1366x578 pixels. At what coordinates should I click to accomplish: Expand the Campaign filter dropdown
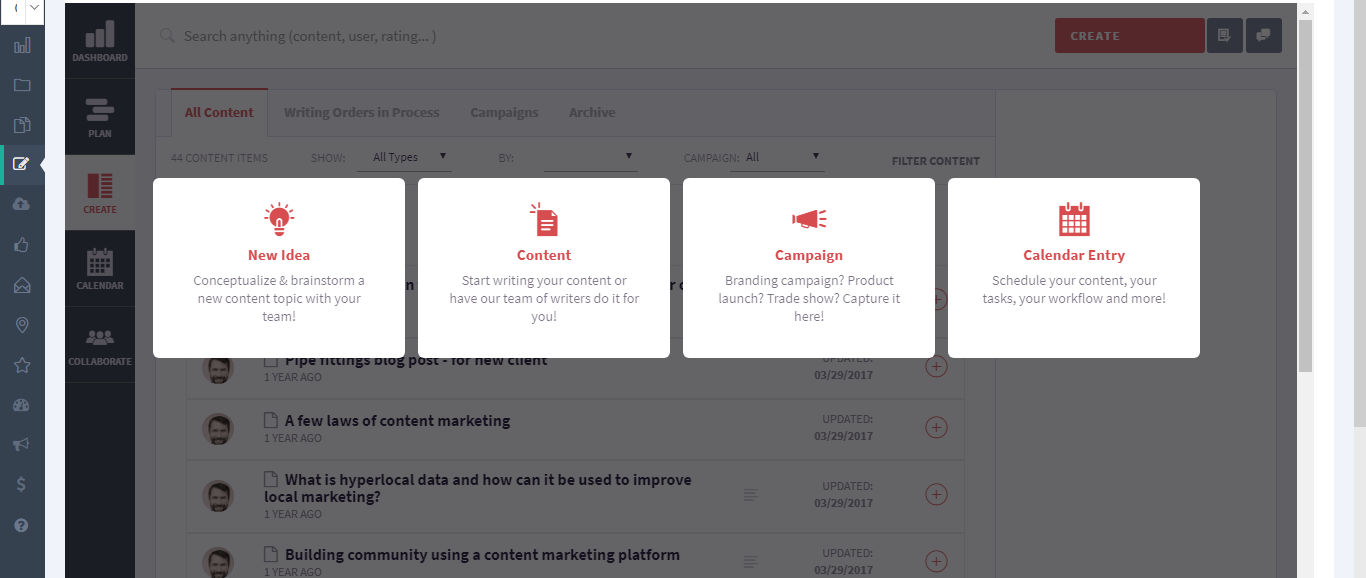(777, 157)
